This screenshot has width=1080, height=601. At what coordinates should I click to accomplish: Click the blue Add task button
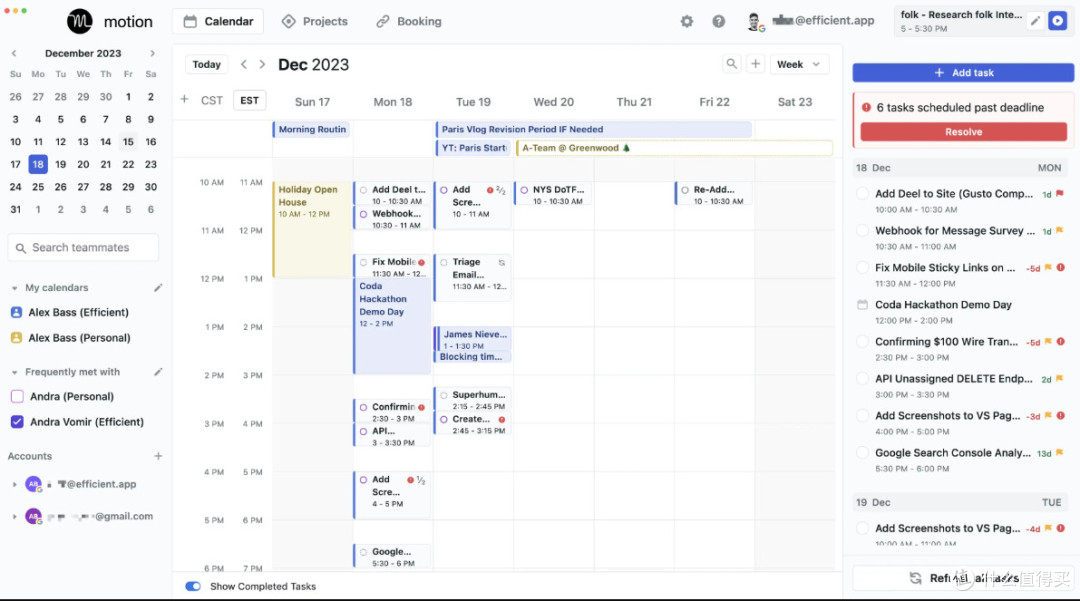tap(963, 73)
